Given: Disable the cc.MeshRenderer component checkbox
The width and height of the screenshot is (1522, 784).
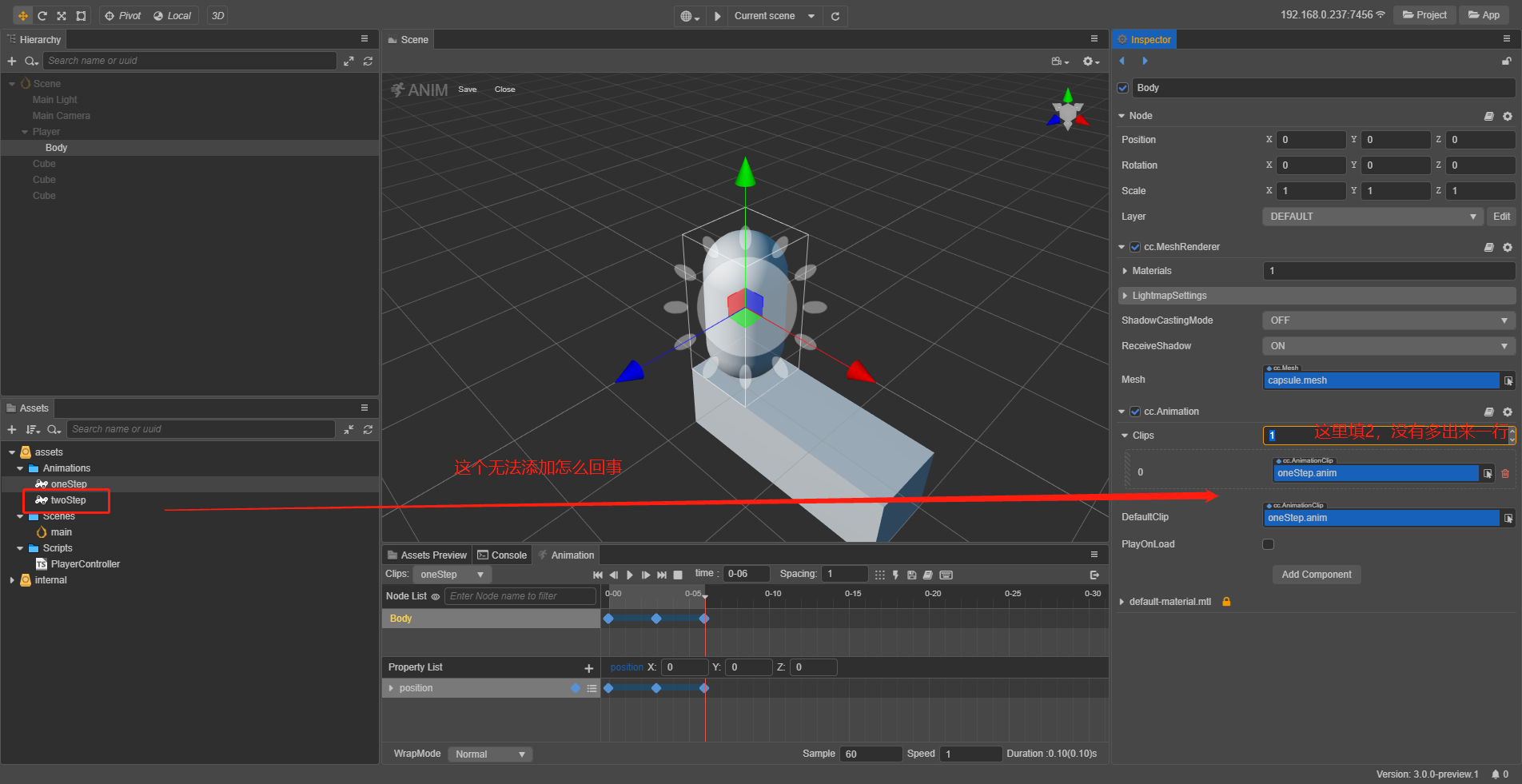Looking at the screenshot, I should (x=1135, y=247).
